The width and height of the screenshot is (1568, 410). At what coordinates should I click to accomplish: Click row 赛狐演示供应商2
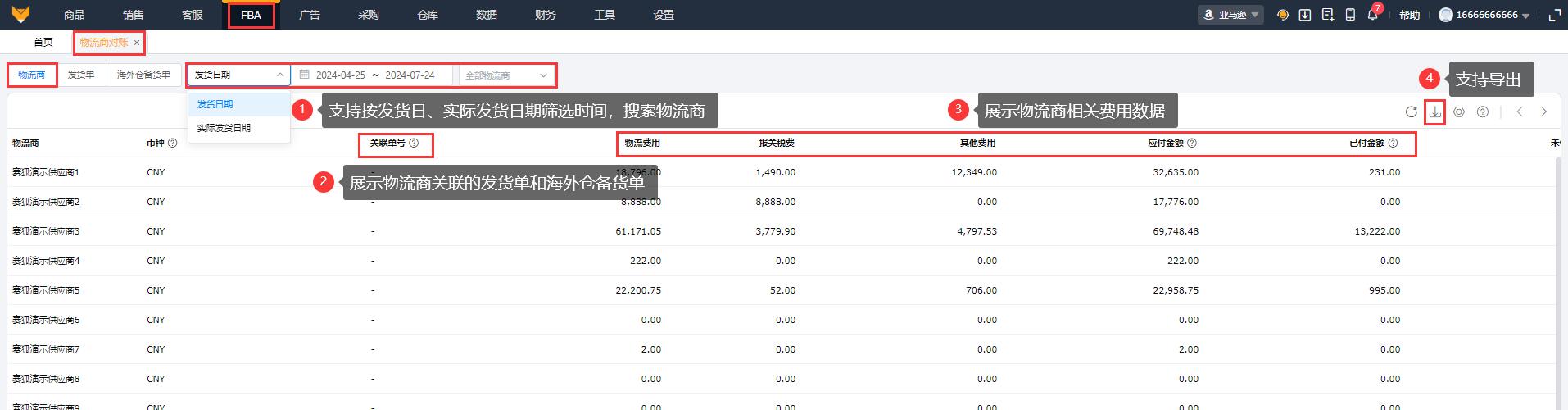coord(782,202)
